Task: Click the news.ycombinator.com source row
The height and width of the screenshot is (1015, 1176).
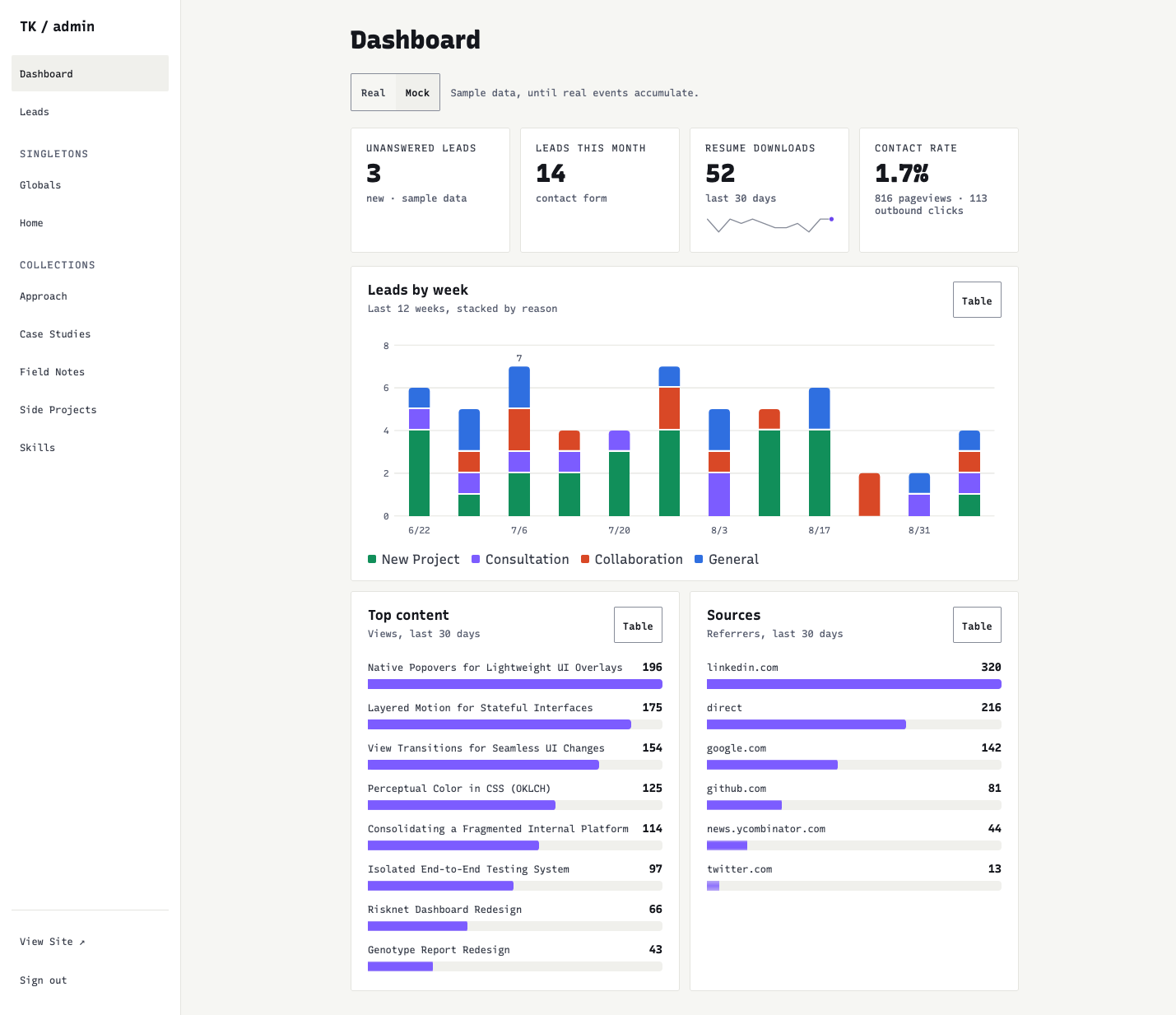Action: [x=854, y=838]
